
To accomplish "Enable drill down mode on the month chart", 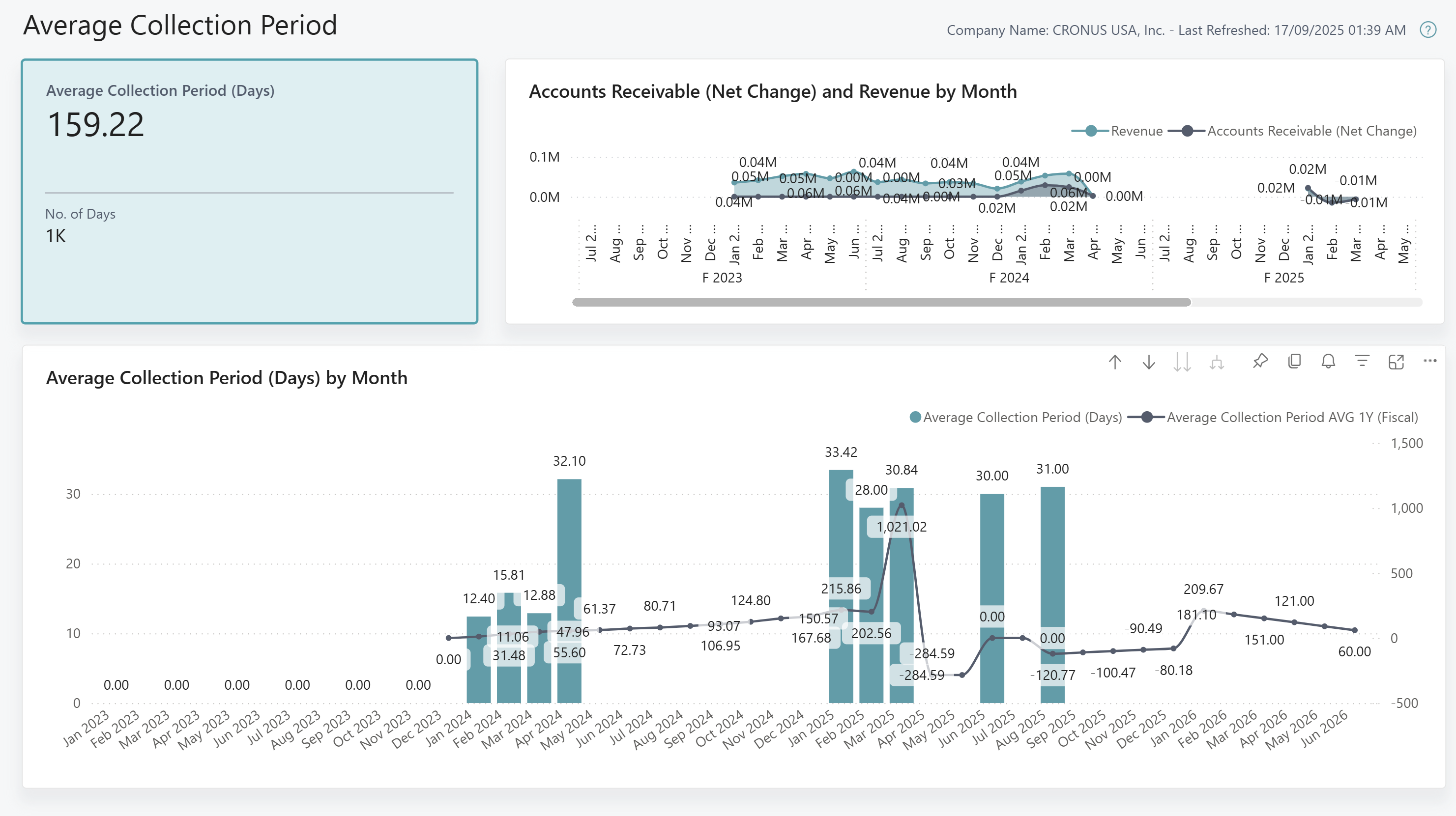I will [1149, 362].
